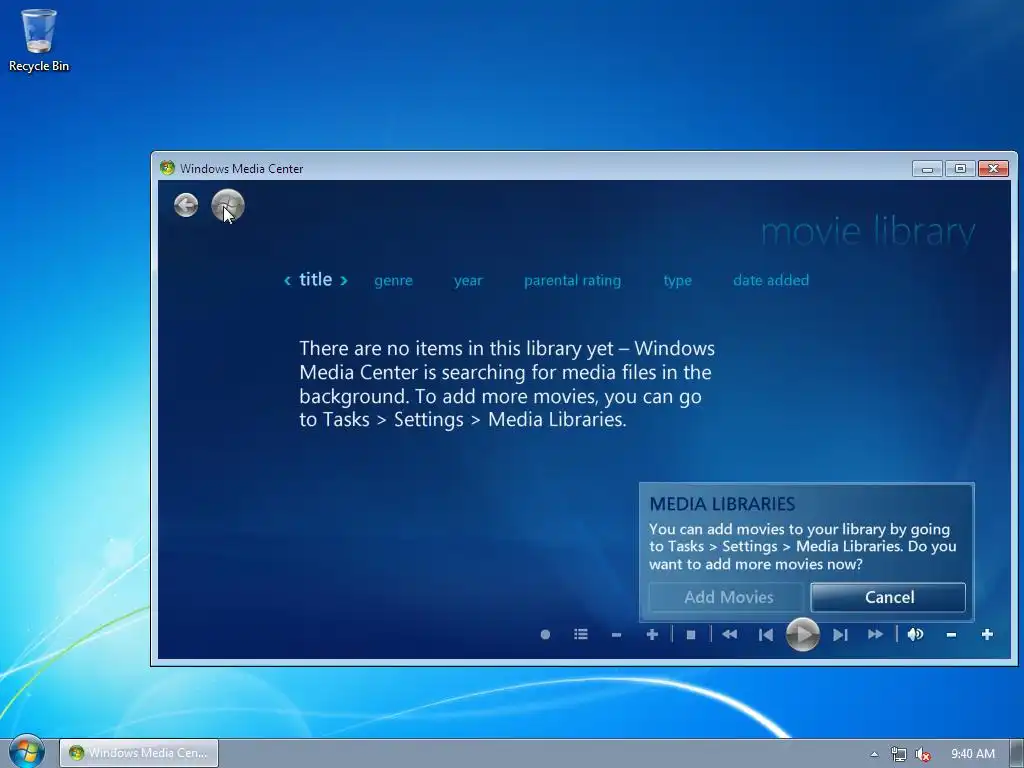Go back with the left arrow button

[186, 205]
